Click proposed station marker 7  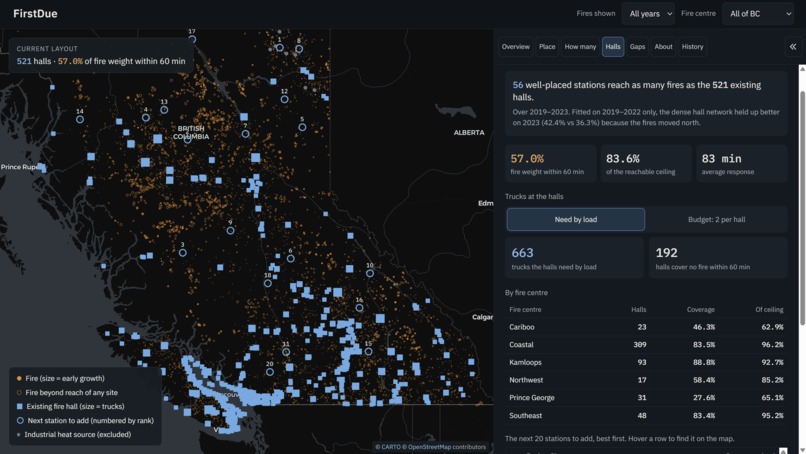pos(246,134)
